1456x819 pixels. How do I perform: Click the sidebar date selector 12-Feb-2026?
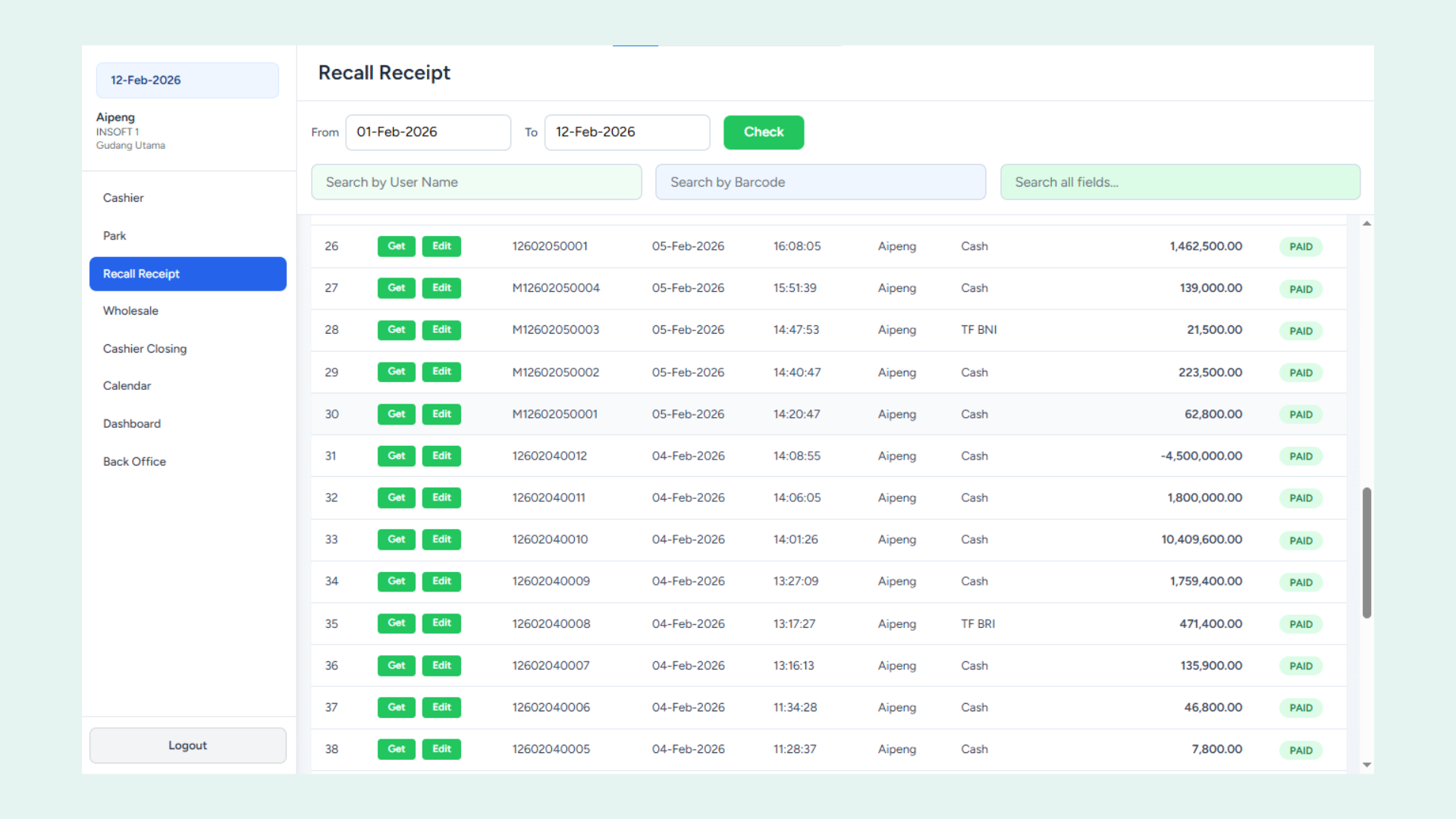click(x=187, y=80)
